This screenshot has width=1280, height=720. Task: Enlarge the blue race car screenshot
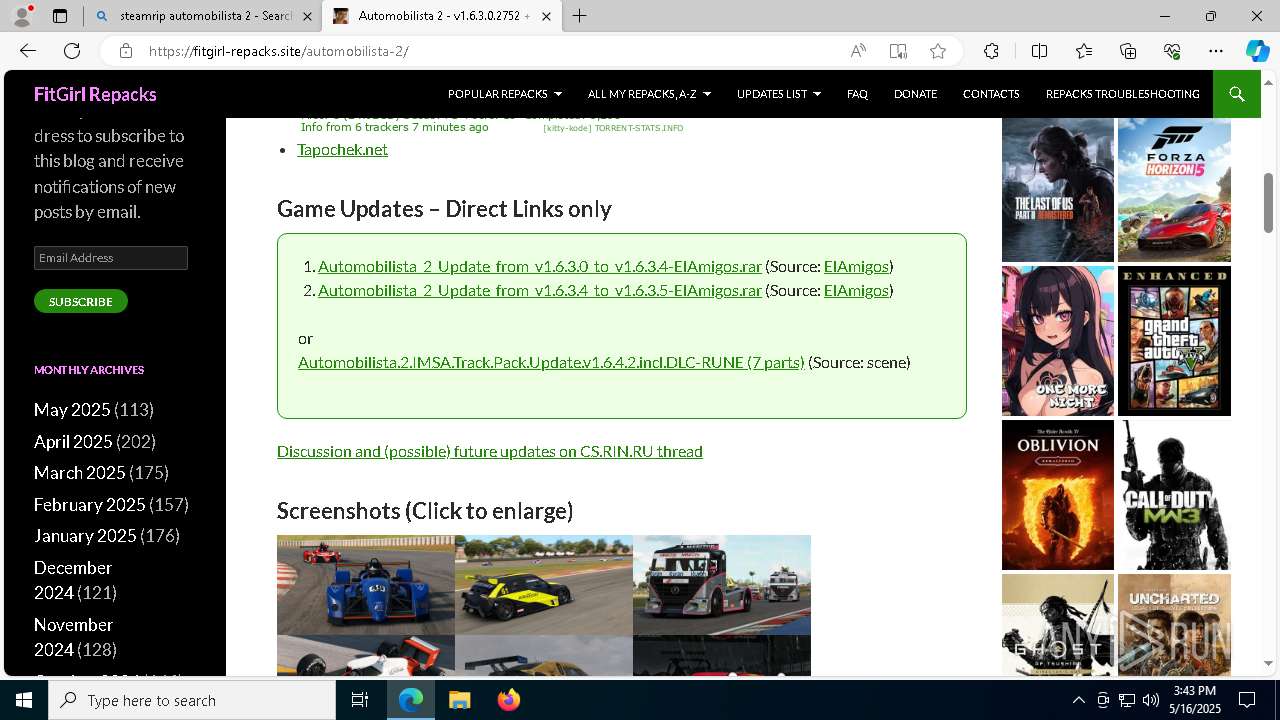pos(366,585)
